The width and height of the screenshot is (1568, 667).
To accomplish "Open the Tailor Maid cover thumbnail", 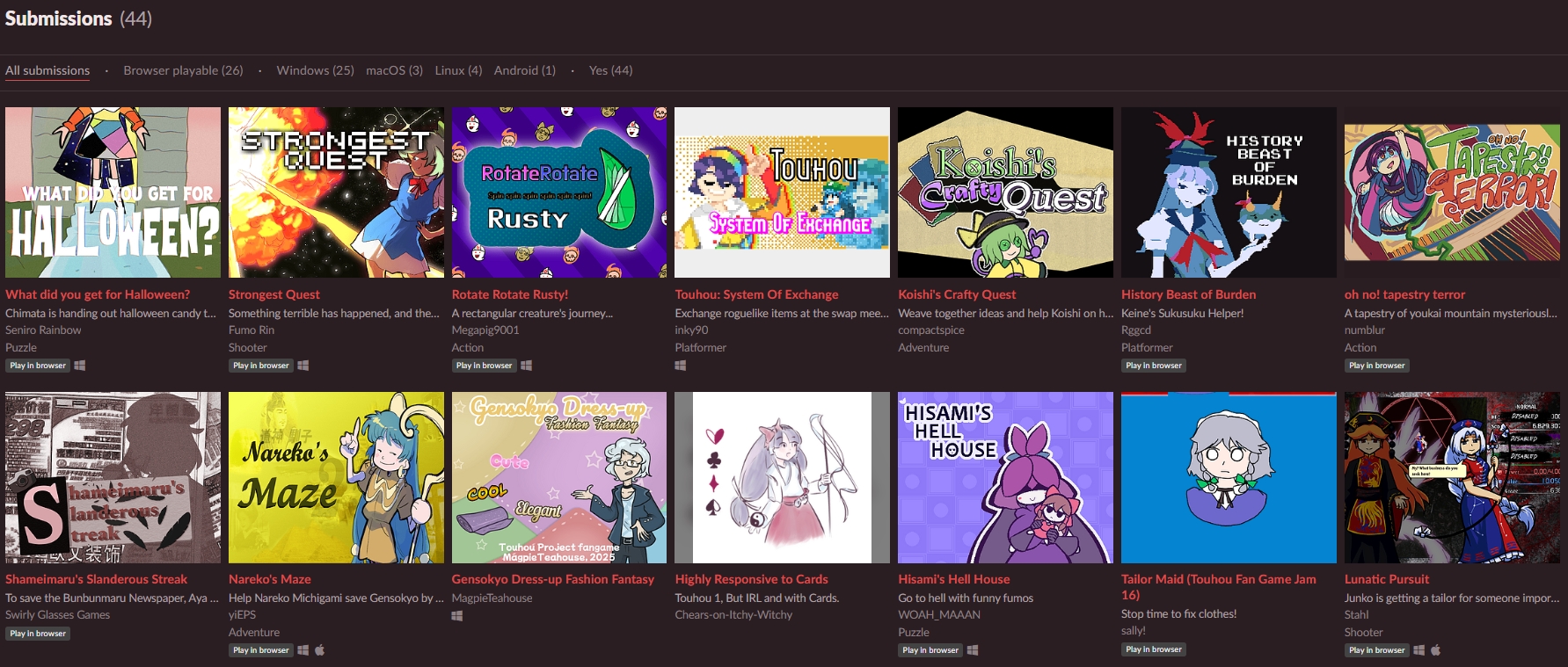I will tap(1229, 477).
